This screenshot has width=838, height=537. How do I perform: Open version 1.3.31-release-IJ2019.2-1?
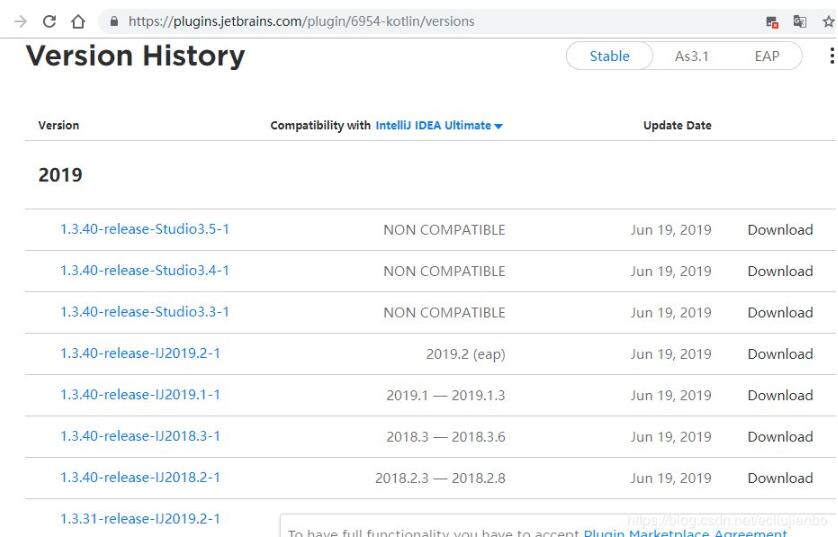coord(140,519)
